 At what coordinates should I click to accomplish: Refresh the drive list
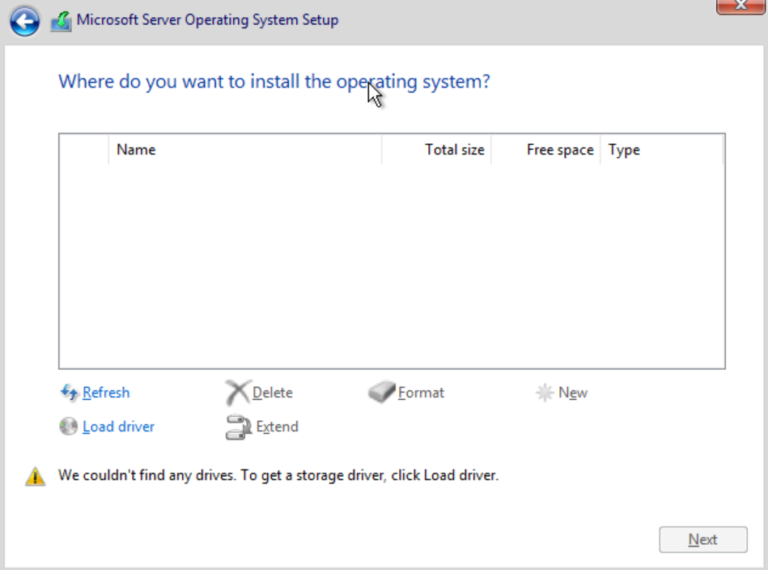(x=106, y=393)
